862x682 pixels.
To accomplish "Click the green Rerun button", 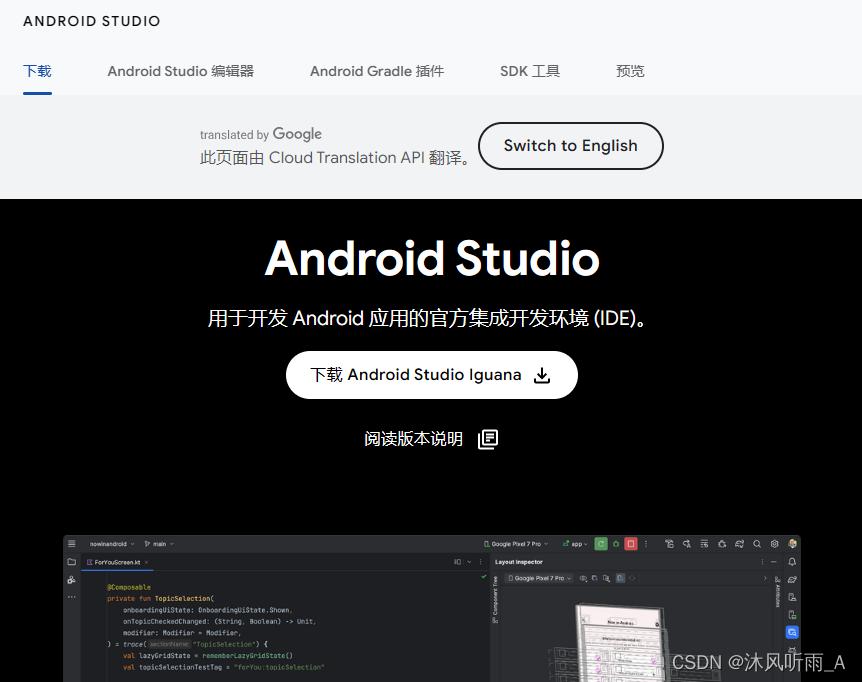I will (x=601, y=544).
